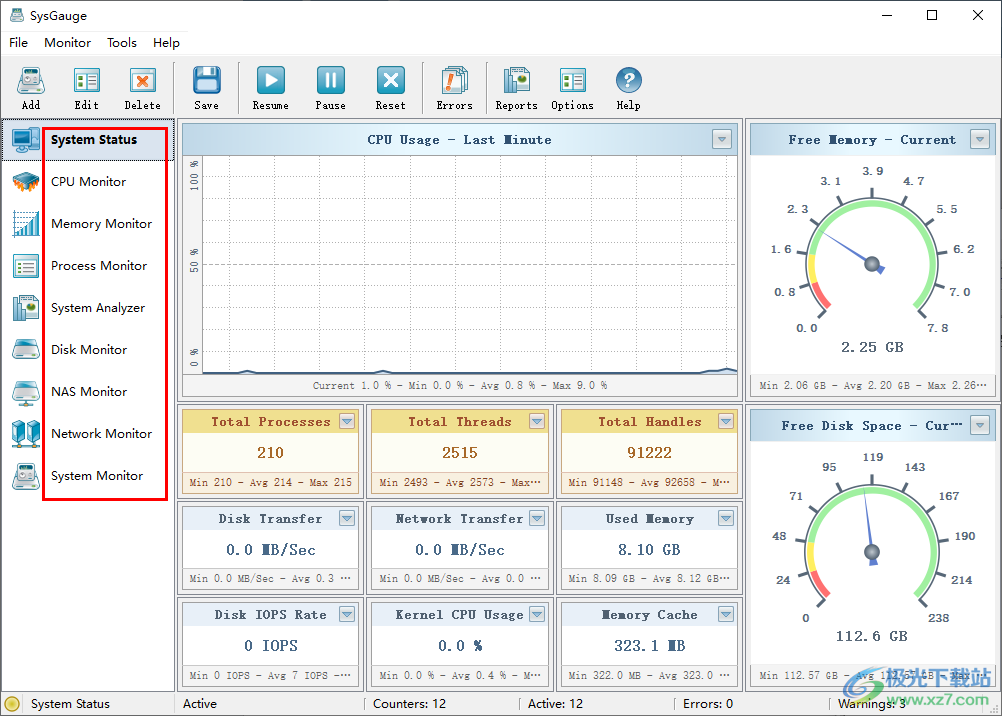The image size is (1002, 716).
Task: Click the Errors: 0 status bar entry
Action: 708,704
